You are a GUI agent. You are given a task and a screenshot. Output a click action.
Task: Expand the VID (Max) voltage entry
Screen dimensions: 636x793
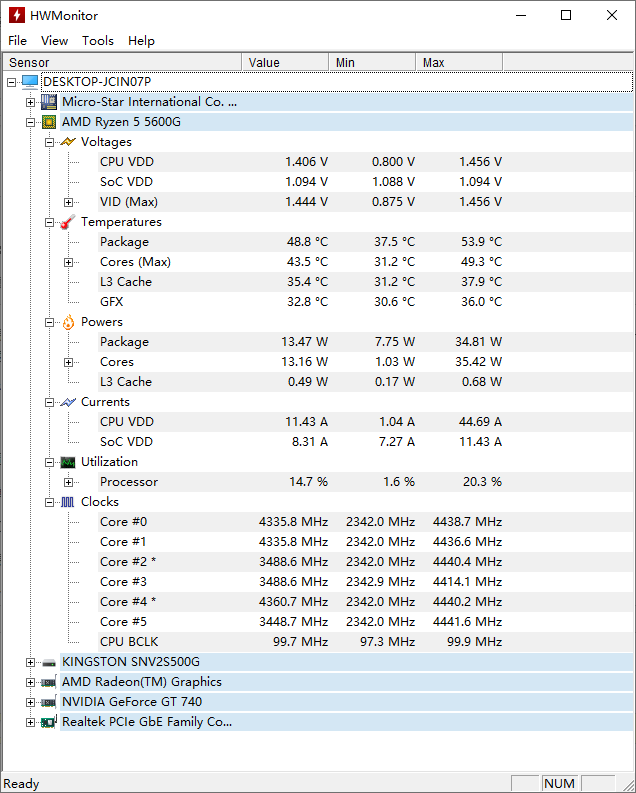(69, 202)
